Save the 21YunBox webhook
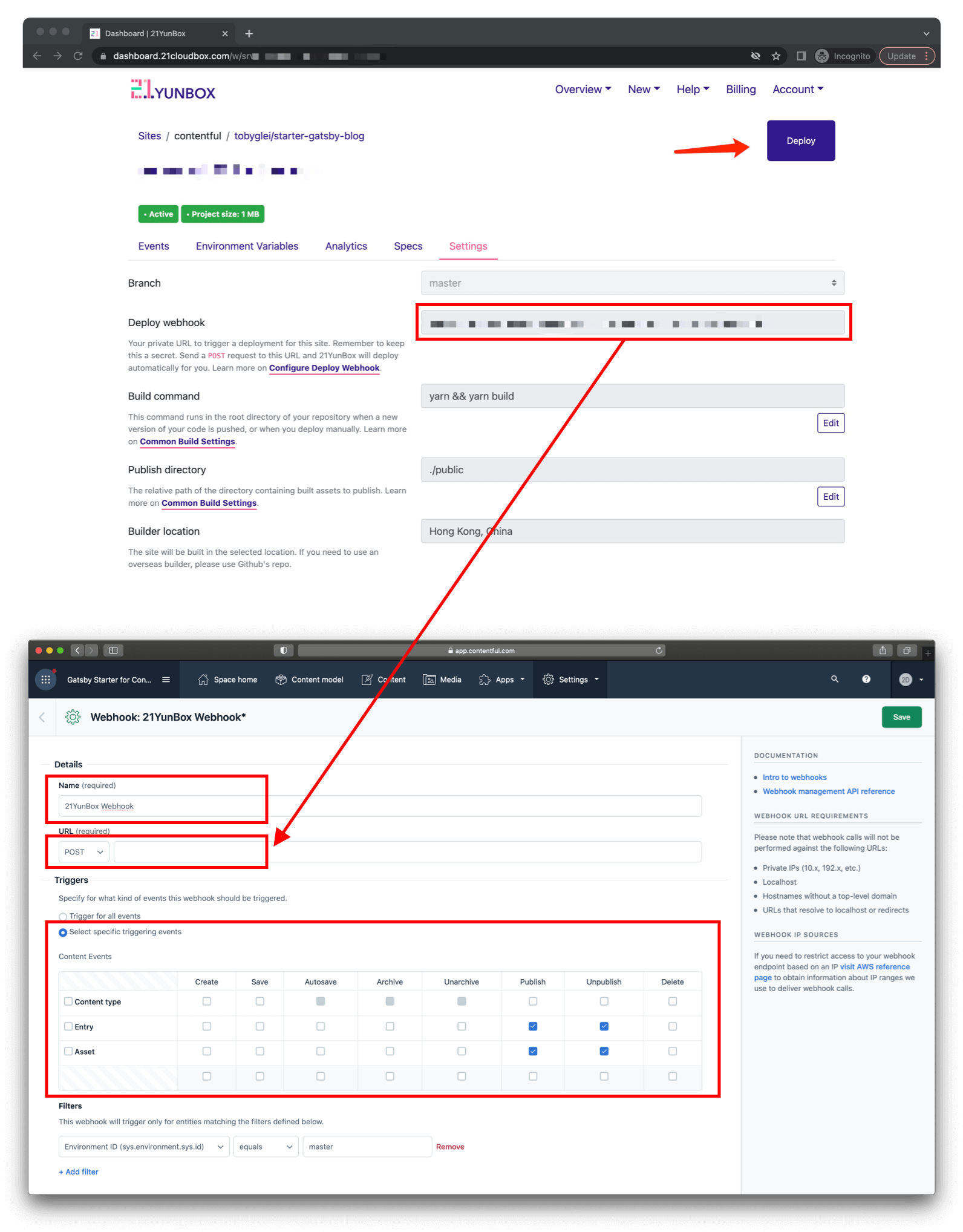The image size is (963, 1232). pyautogui.click(x=901, y=717)
